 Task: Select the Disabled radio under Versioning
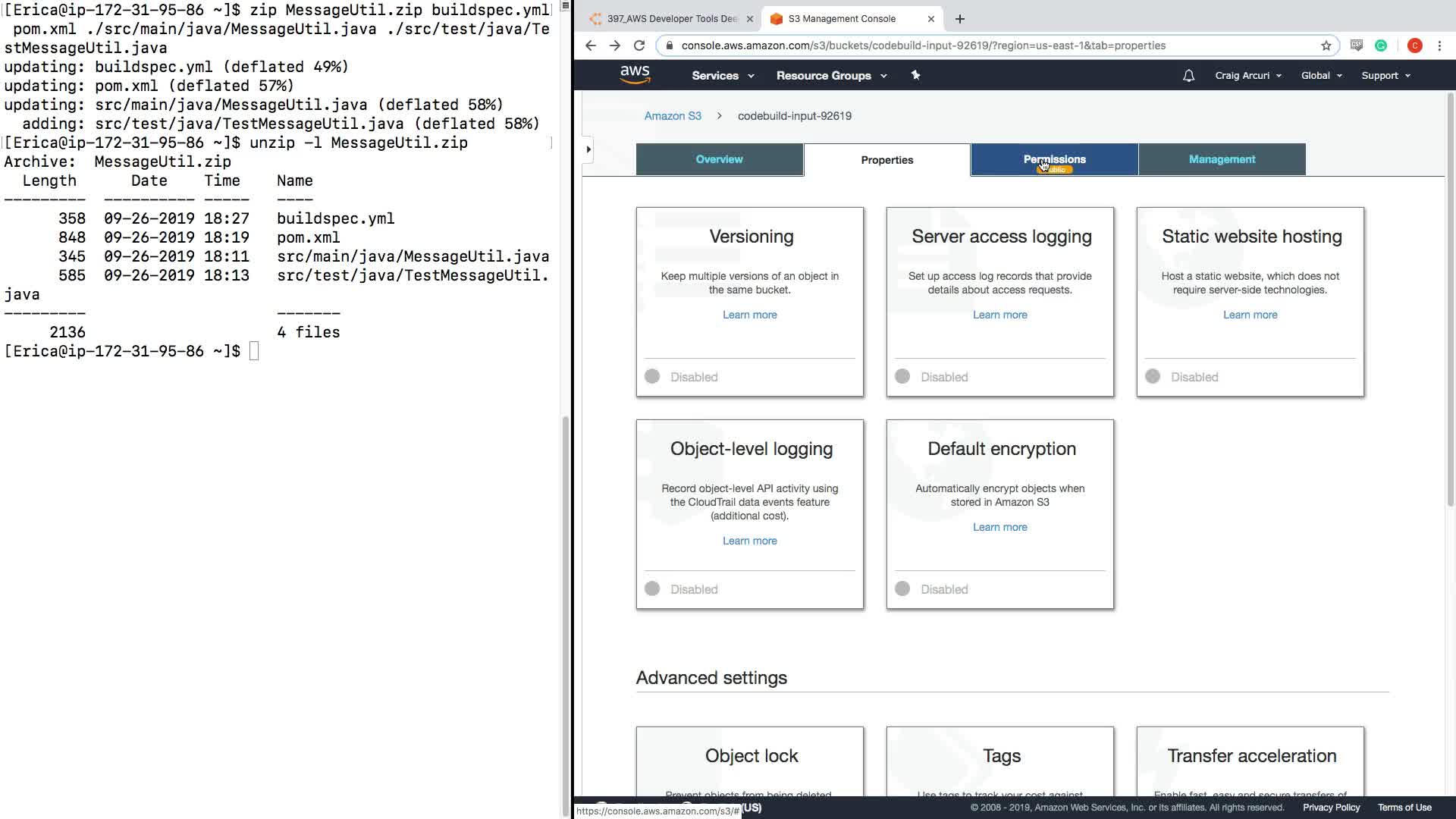tap(652, 377)
